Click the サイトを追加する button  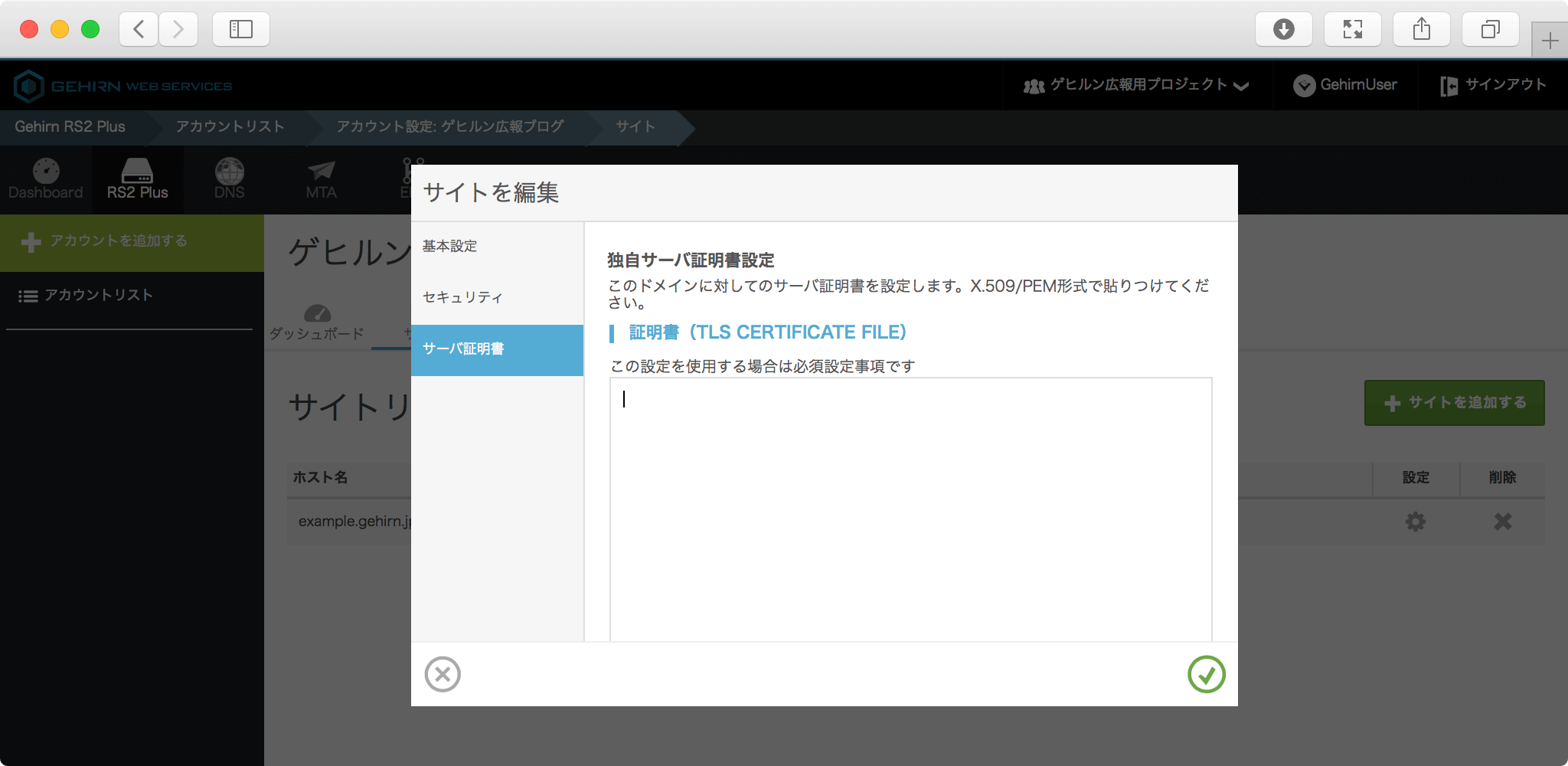click(1454, 403)
